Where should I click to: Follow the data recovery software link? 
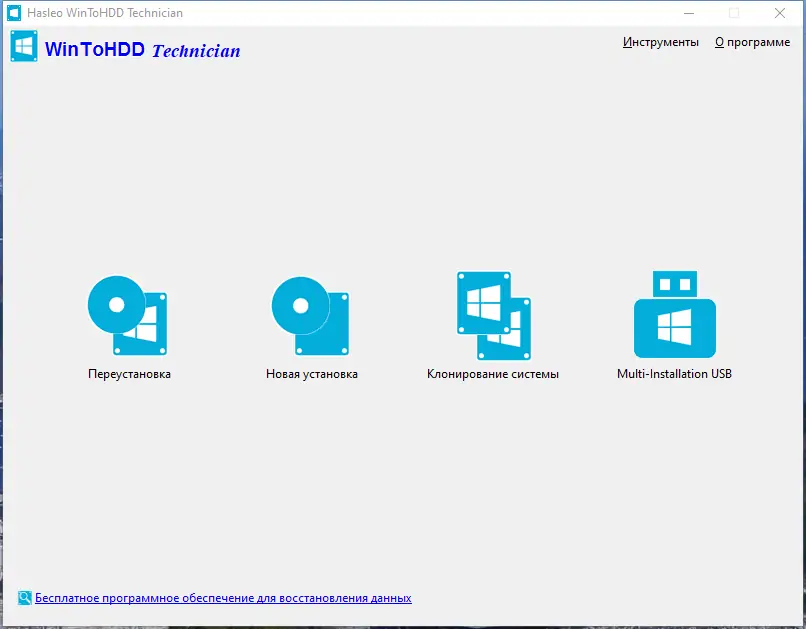224,597
